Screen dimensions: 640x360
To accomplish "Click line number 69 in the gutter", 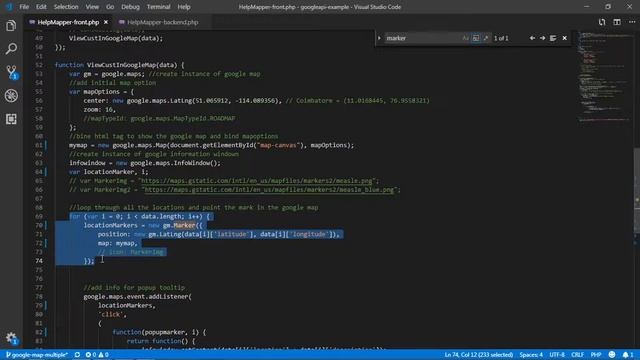I will click(39, 216).
